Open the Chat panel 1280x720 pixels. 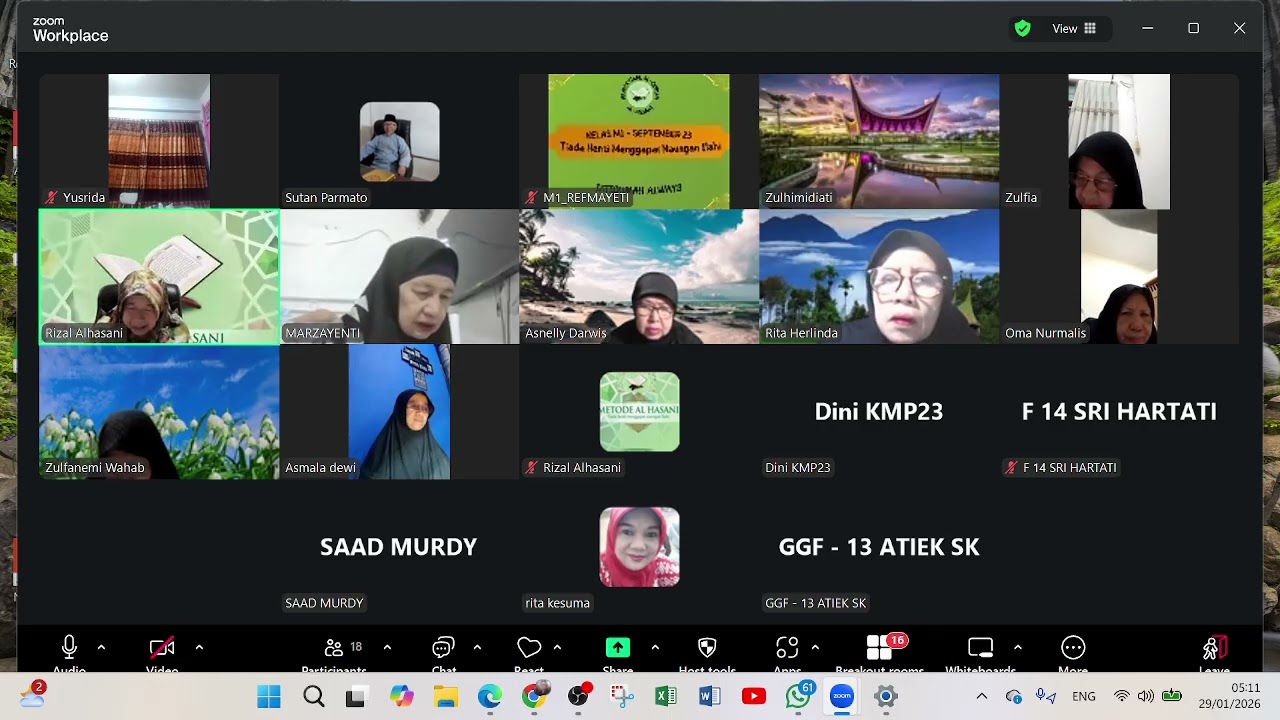tap(443, 648)
